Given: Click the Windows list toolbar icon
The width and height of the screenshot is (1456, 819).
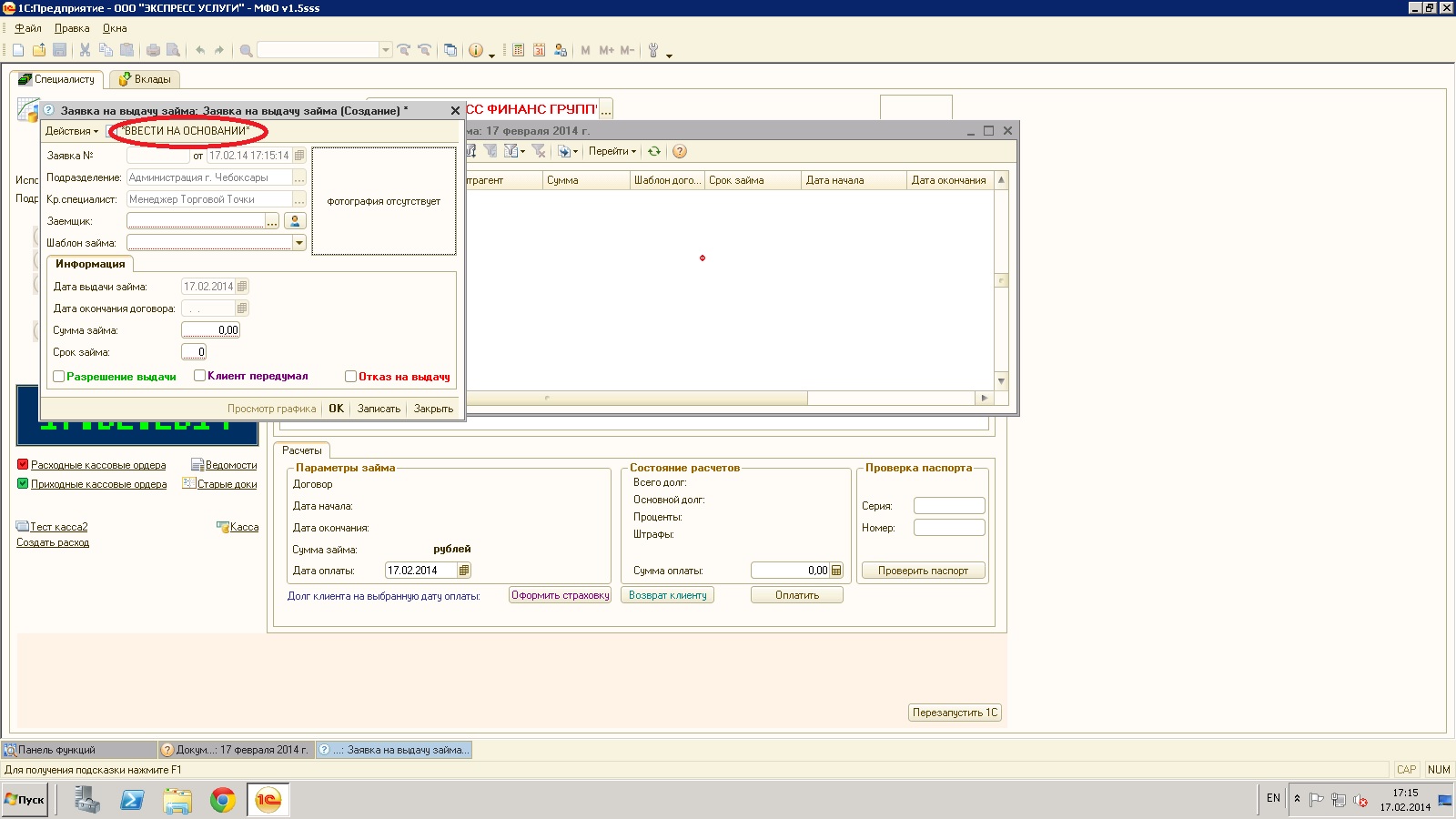Looking at the screenshot, I should [450, 50].
